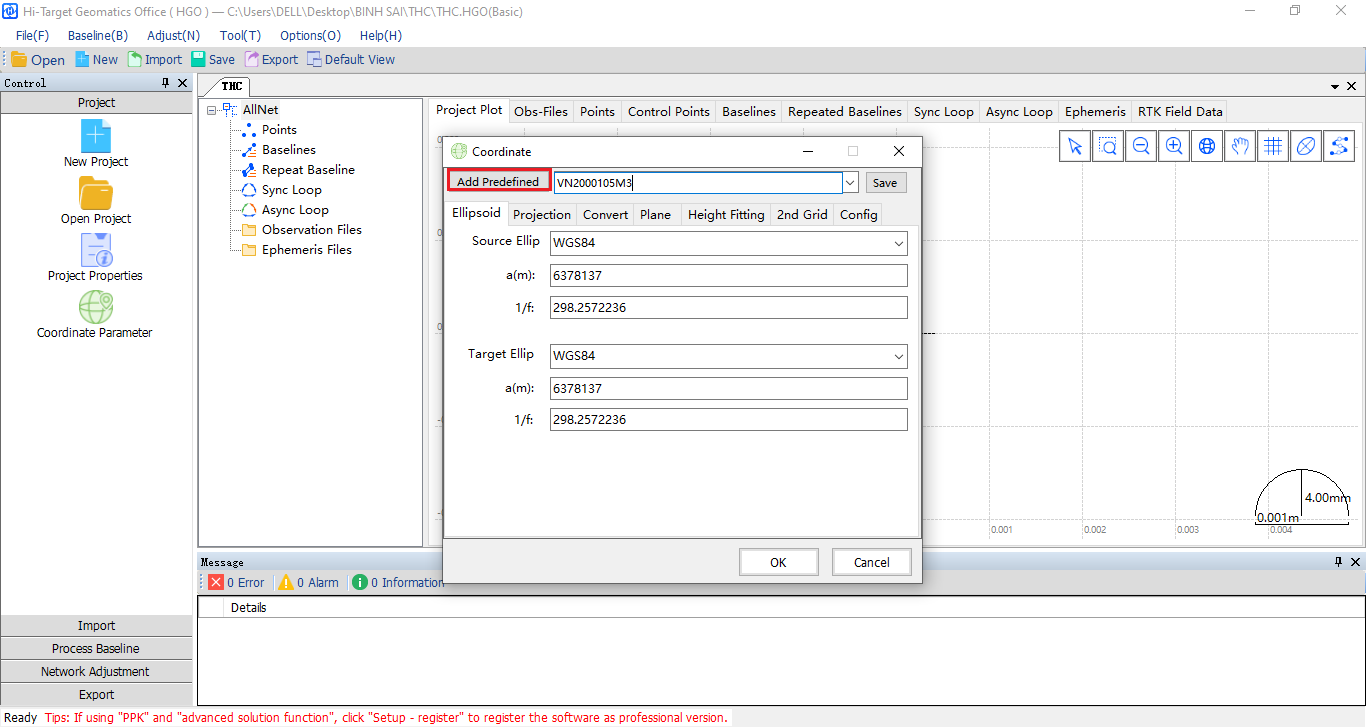Click the globe full-view icon
This screenshot has width=1366, height=728.
[x=1207, y=147]
